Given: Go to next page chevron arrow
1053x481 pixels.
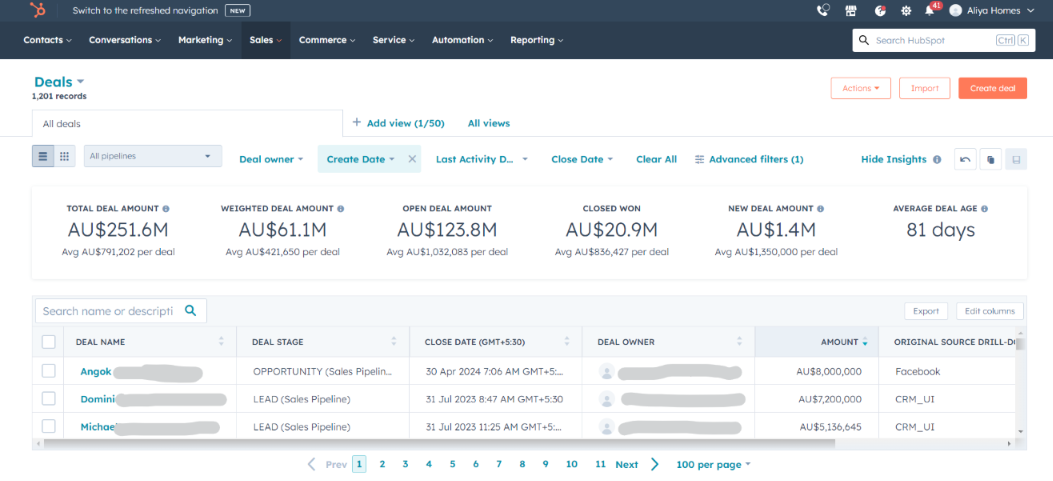Looking at the screenshot, I should click(655, 464).
